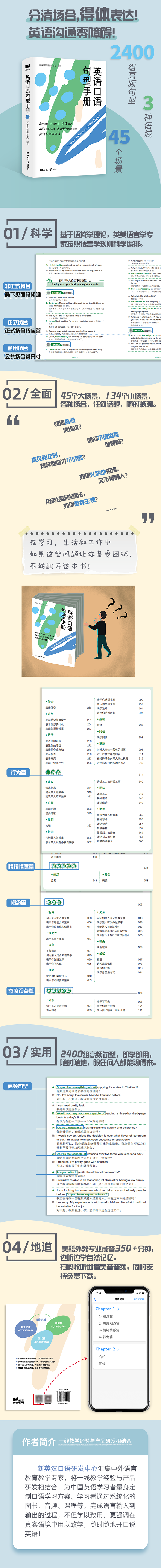Choose "3- 情绪情感篇" in the phone chapter list
161x1568 pixels.
pos(109,1330)
